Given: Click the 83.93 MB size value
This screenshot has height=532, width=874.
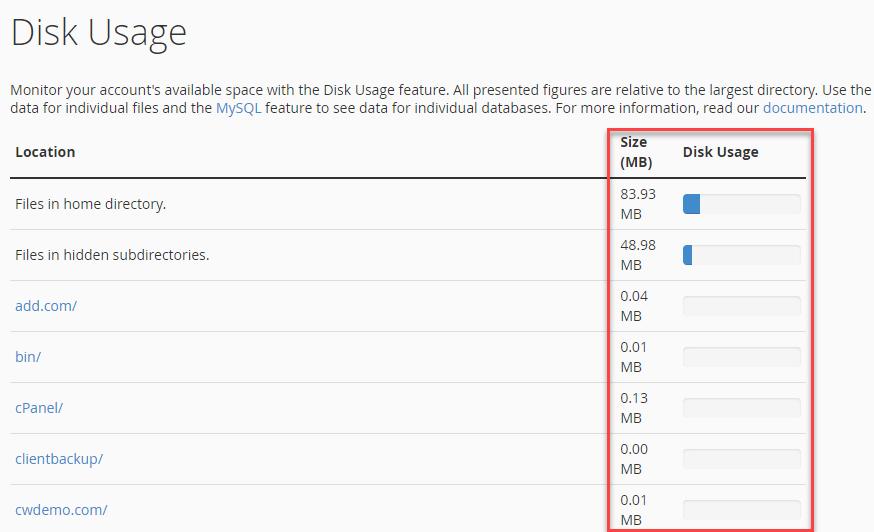Looking at the screenshot, I should tap(638, 204).
